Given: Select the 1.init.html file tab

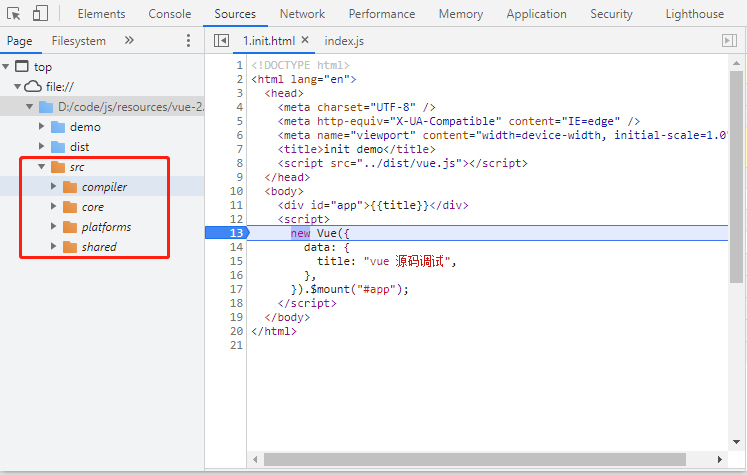Looking at the screenshot, I should pyautogui.click(x=269, y=41).
